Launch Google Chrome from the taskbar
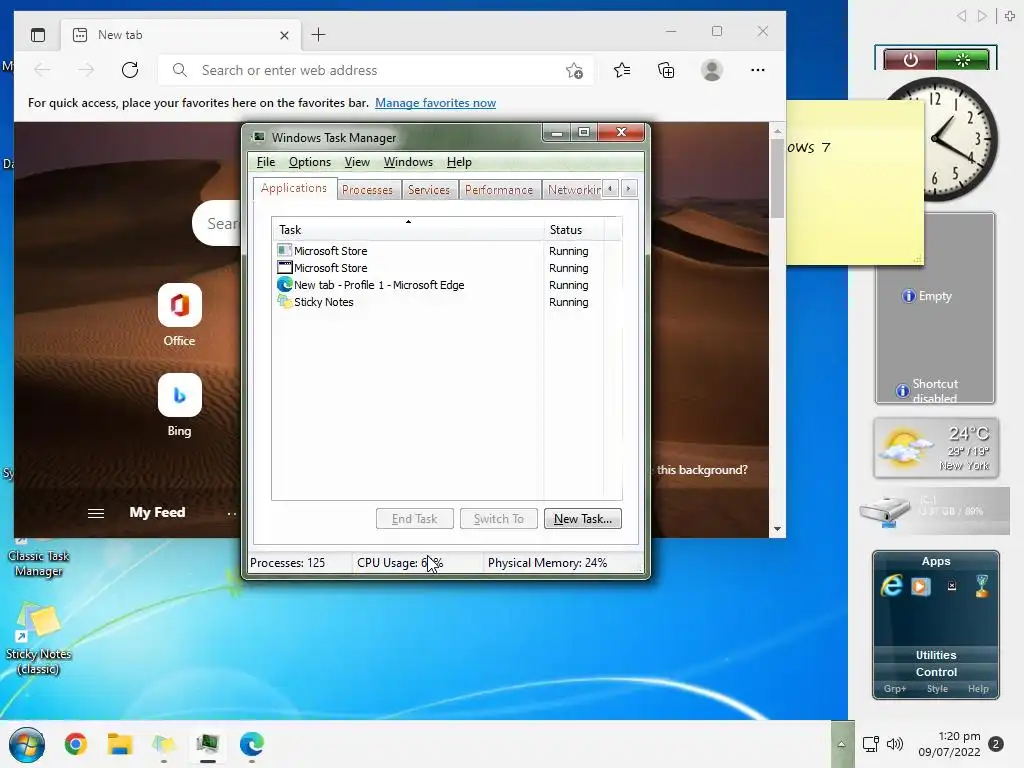Viewport: 1024px width, 768px height. (x=76, y=744)
